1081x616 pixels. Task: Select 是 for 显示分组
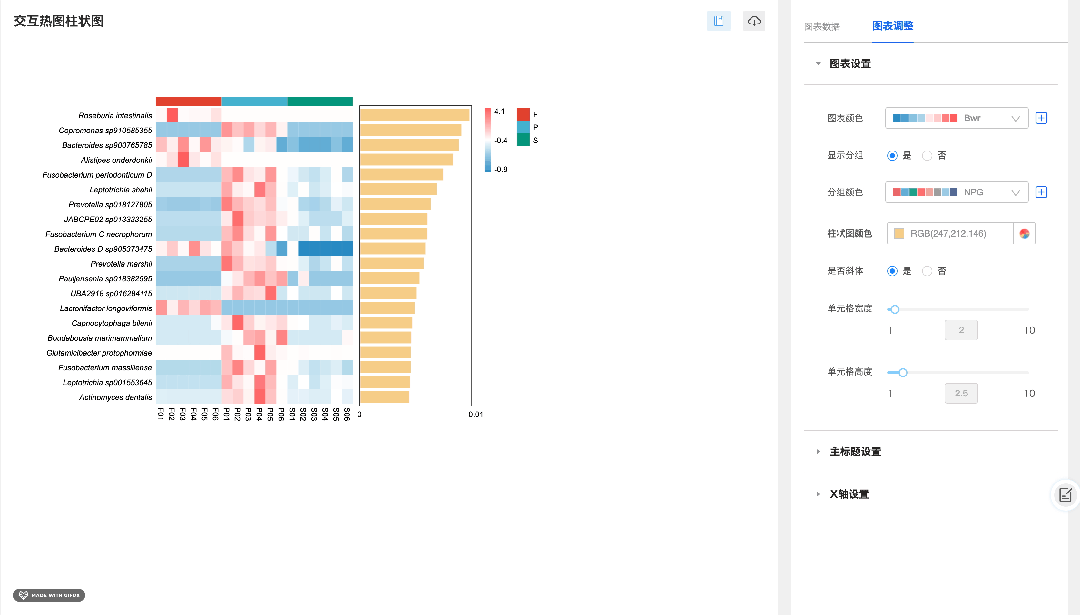point(892,156)
